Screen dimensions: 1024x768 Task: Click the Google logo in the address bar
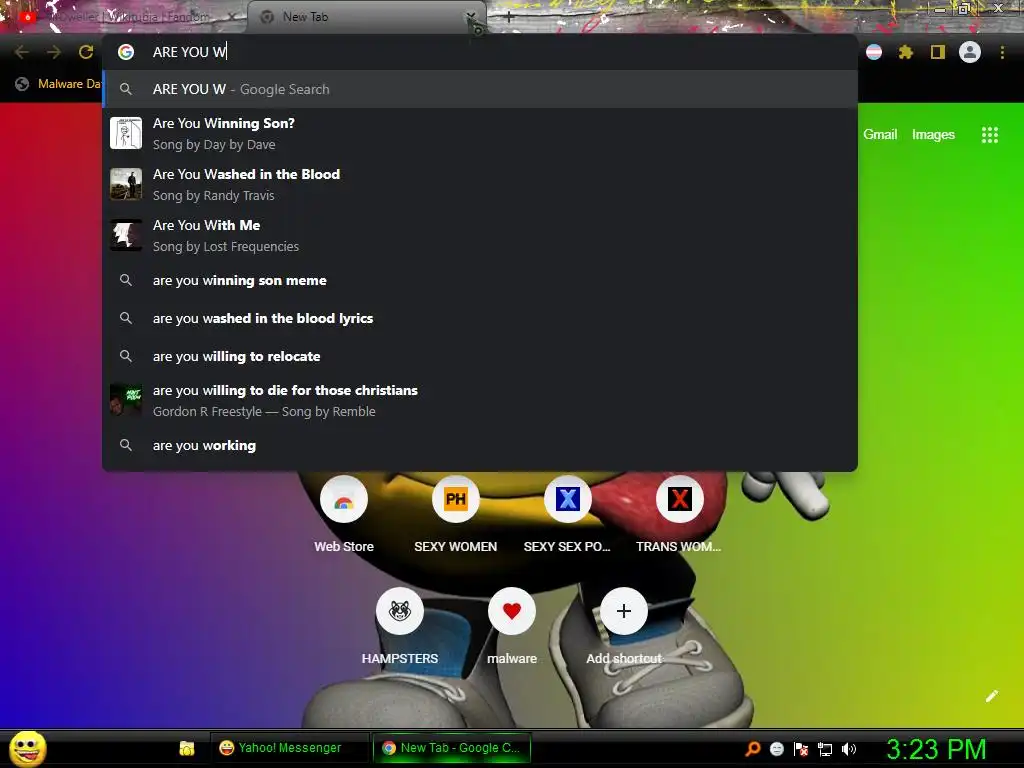pyautogui.click(x=126, y=52)
